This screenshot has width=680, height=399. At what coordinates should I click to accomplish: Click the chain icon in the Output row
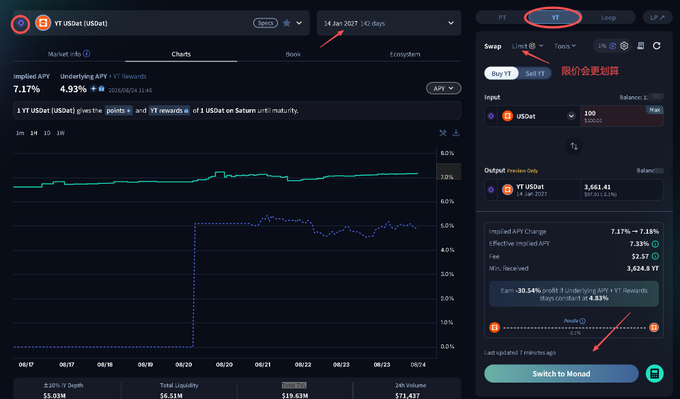click(x=491, y=190)
